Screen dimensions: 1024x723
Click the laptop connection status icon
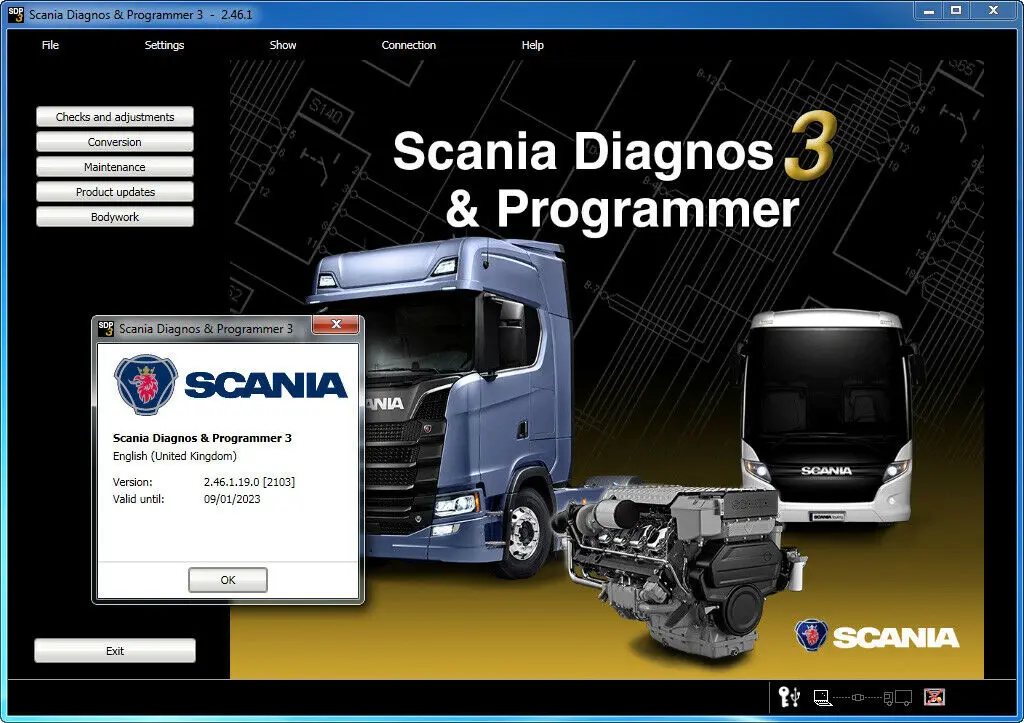point(822,698)
